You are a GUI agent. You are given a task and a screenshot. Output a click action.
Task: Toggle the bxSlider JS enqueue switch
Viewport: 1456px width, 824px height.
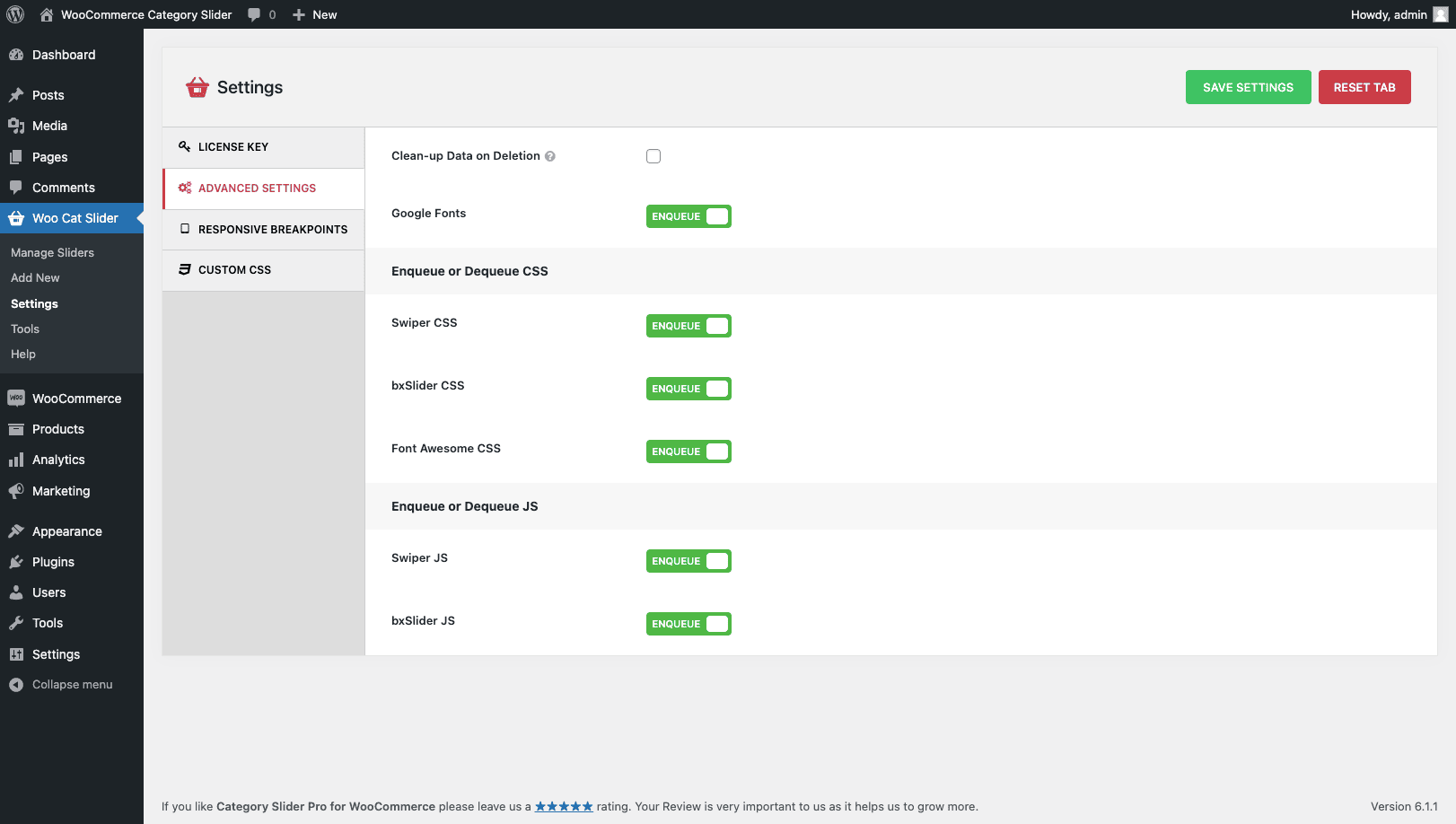pyautogui.click(x=689, y=624)
